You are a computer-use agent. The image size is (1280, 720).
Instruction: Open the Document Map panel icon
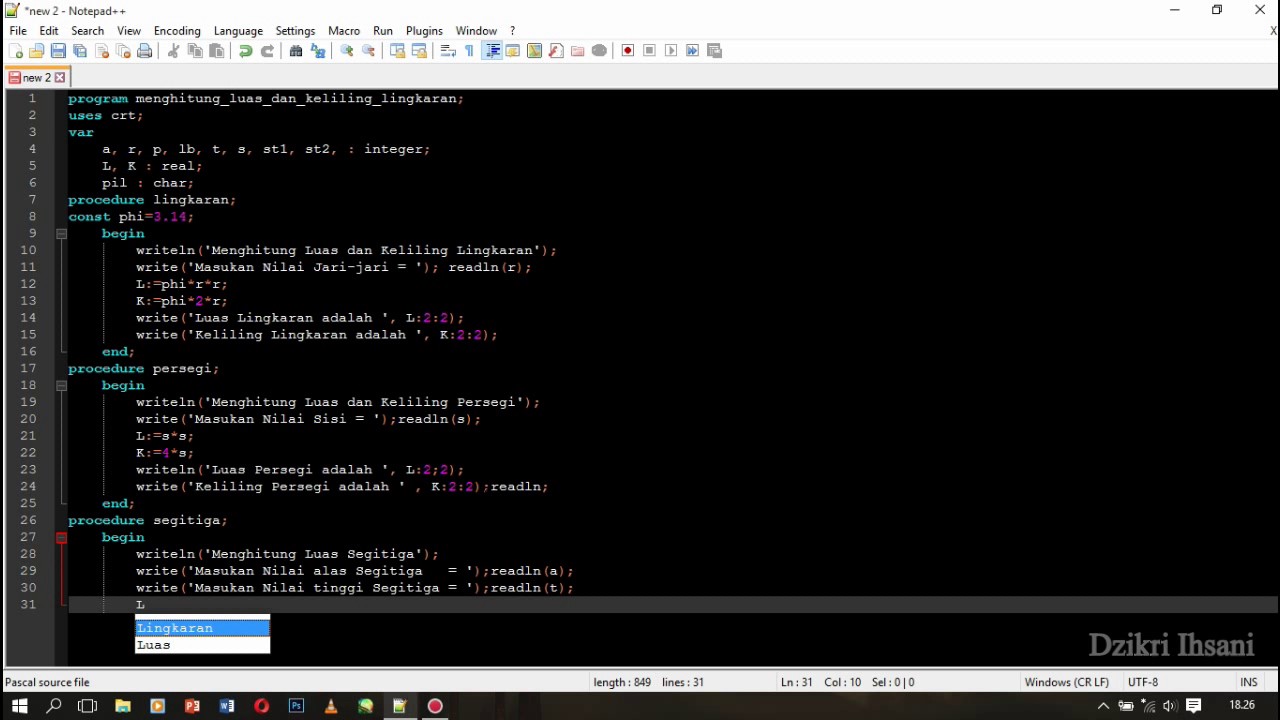[534, 51]
